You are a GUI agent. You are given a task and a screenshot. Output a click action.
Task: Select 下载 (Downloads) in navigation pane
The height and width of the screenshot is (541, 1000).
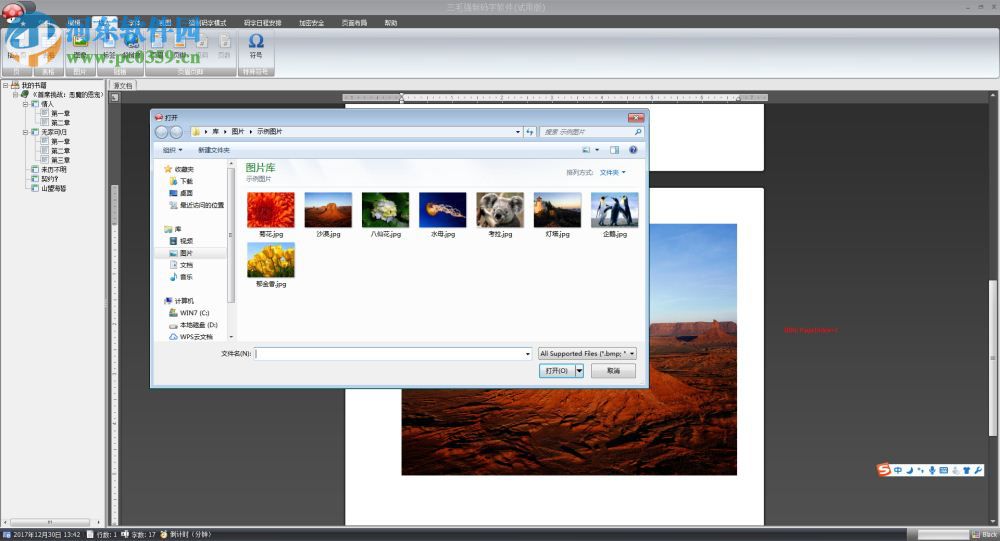[181, 181]
